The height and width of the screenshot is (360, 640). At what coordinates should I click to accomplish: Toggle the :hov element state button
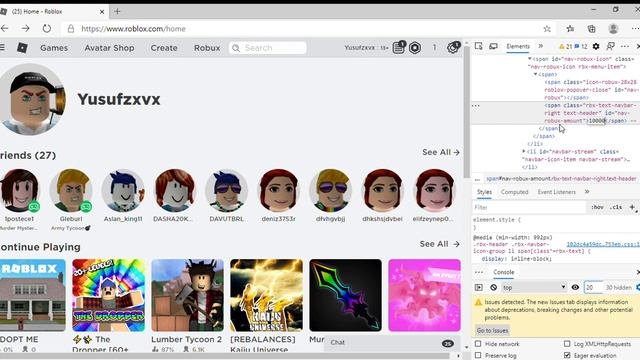click(597, 207)
